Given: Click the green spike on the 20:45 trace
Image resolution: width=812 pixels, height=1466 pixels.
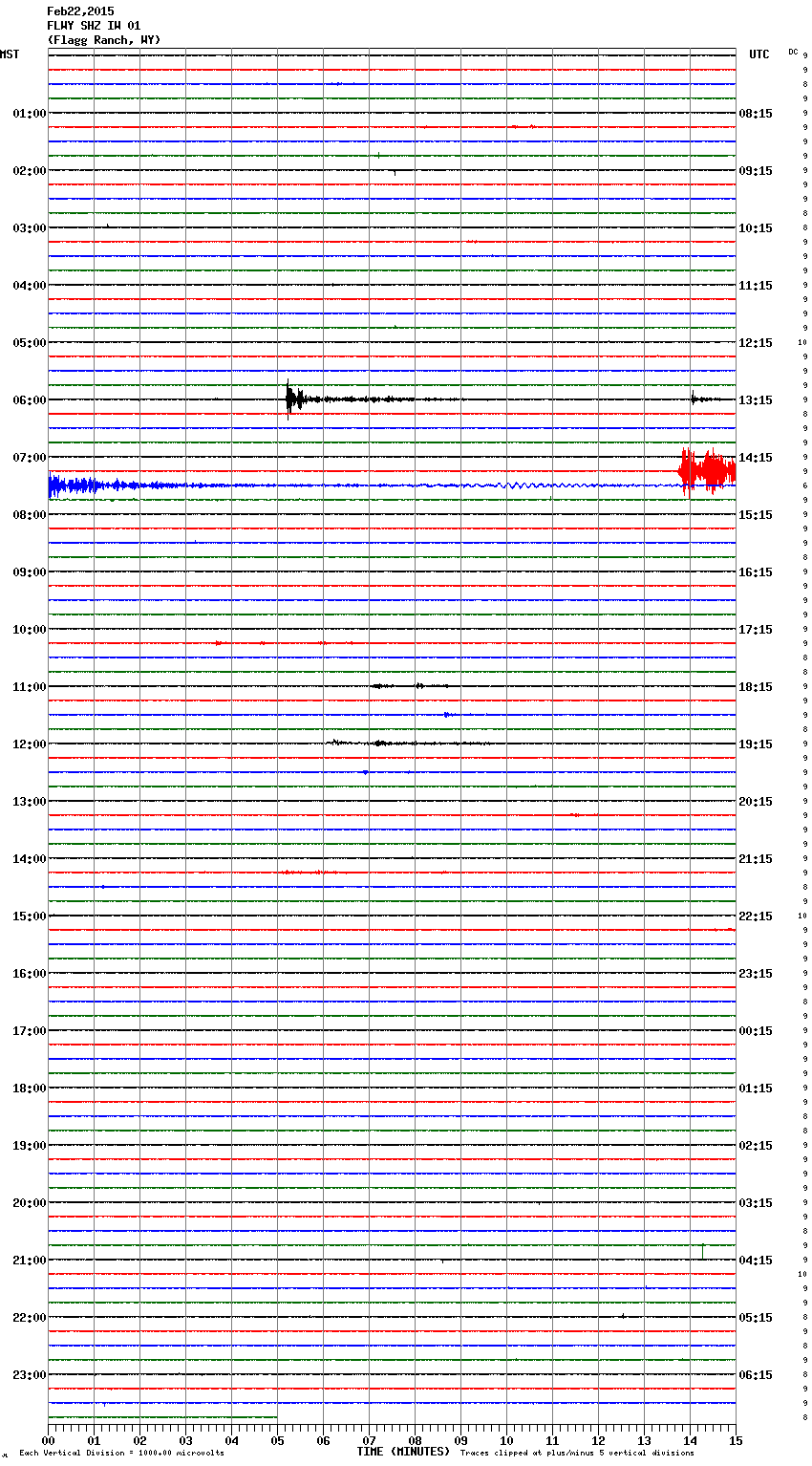Looking at the screenshot, I should point(703,1251).
